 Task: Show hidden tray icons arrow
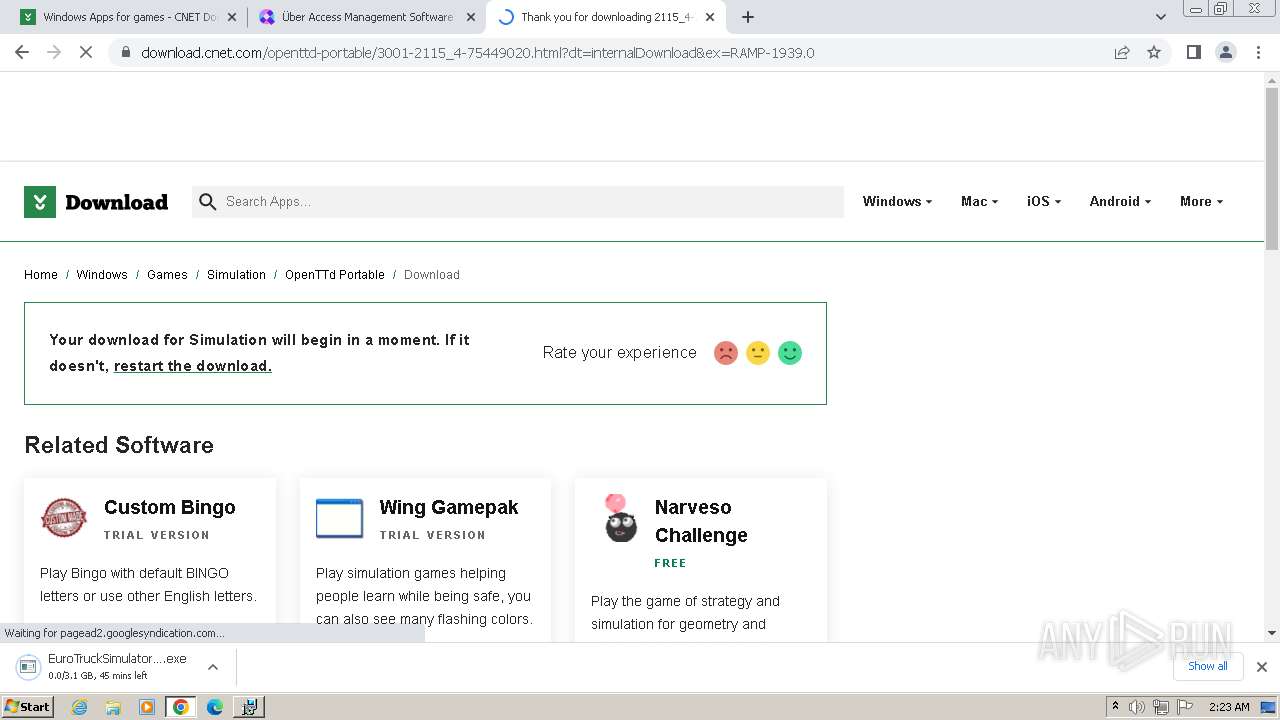(x=1115, y=707)
